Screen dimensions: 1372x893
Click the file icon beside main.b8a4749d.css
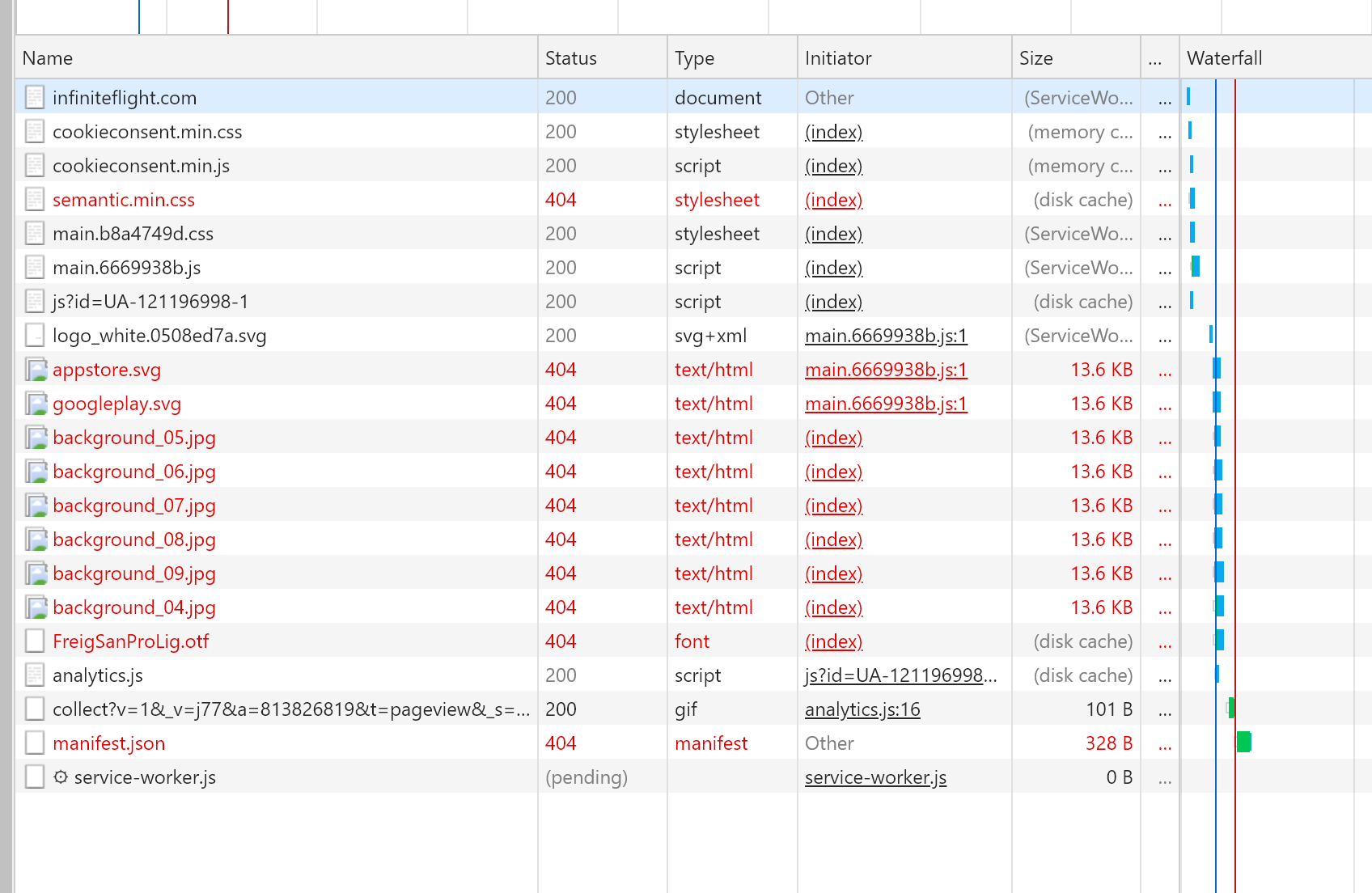[34, 234]
